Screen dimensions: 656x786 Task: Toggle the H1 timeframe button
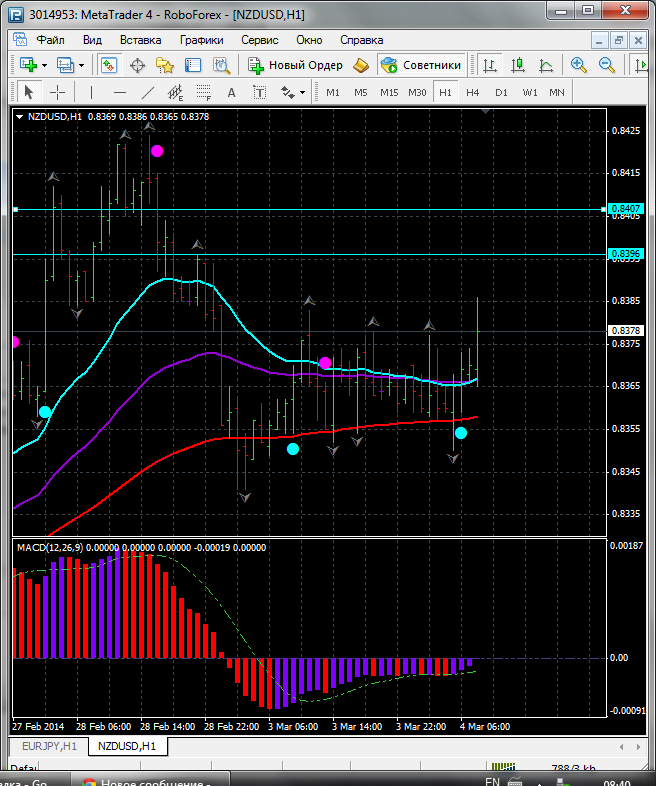coord(445,92)
